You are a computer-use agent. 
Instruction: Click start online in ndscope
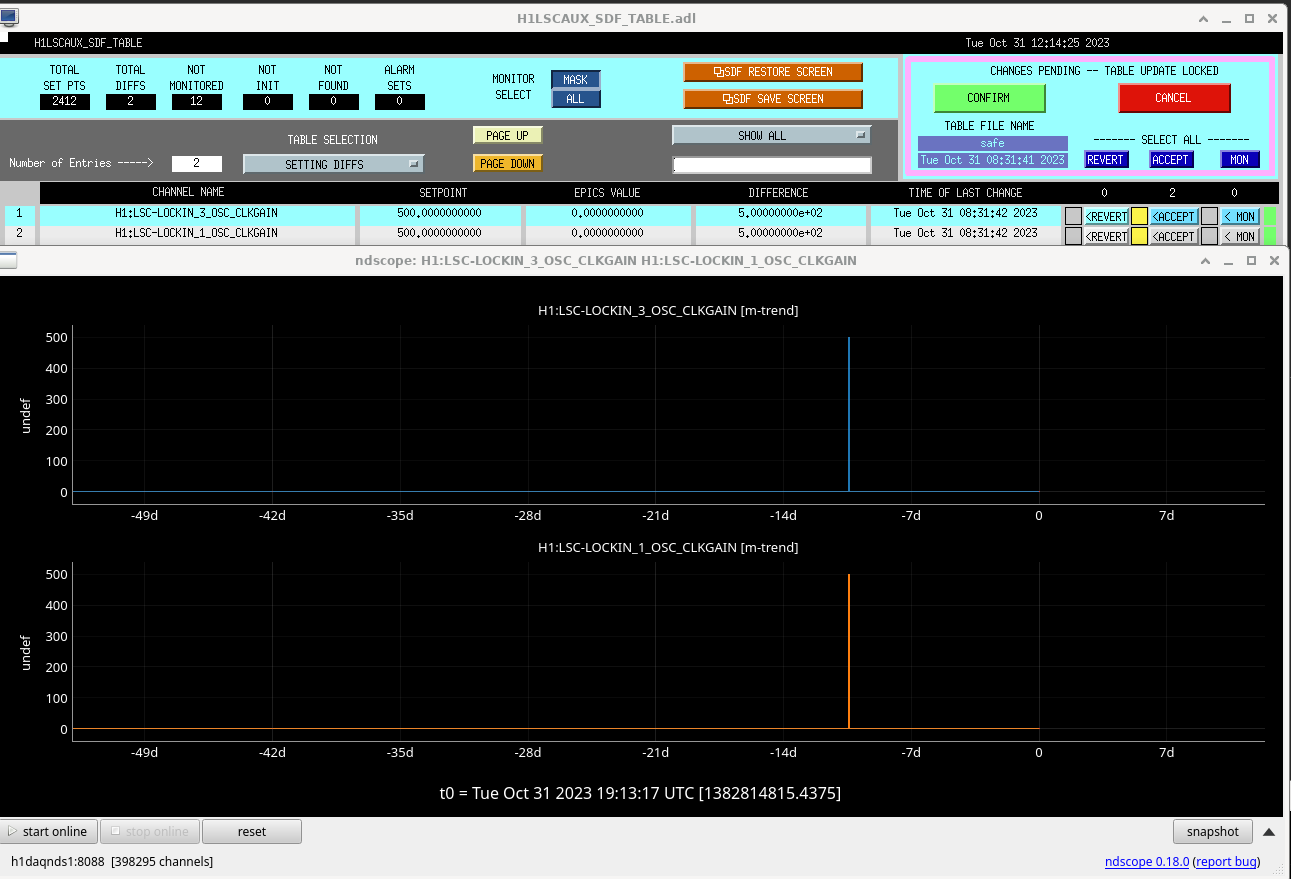pyautogui.click(x=48, y=832)
